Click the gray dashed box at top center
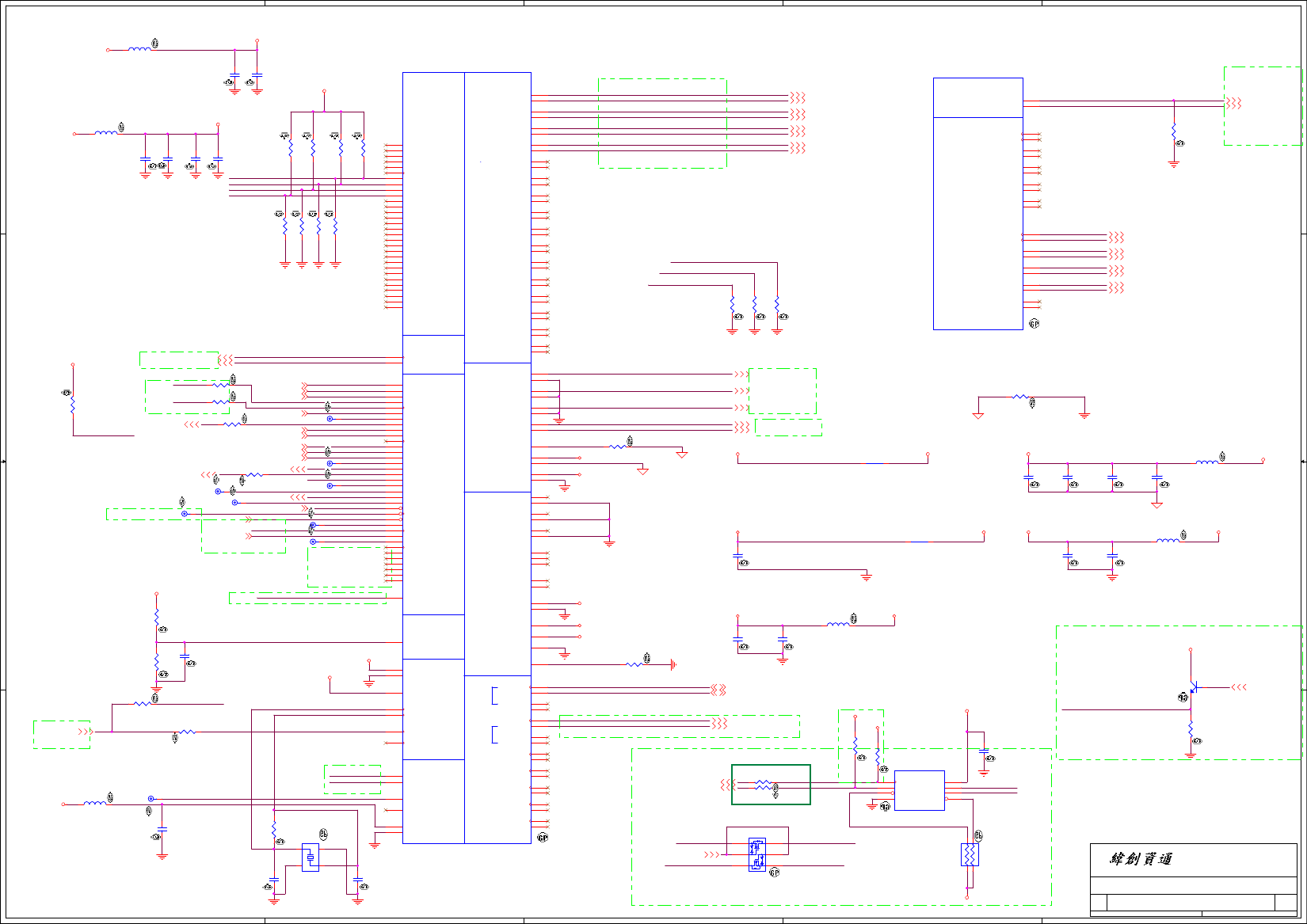Screen dimensions: 1307x924 pyautogui.click(x=662, y=123)
